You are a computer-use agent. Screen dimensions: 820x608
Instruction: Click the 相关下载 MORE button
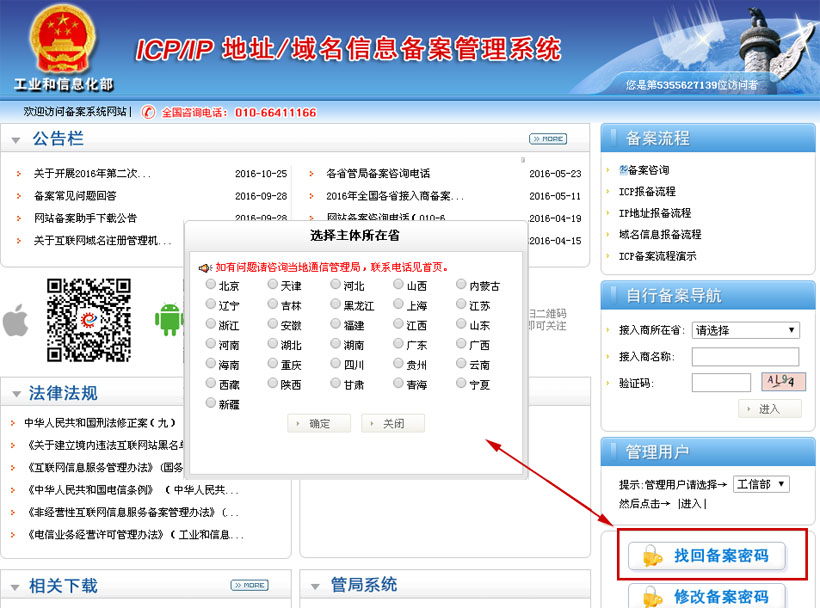coord(249,585)
